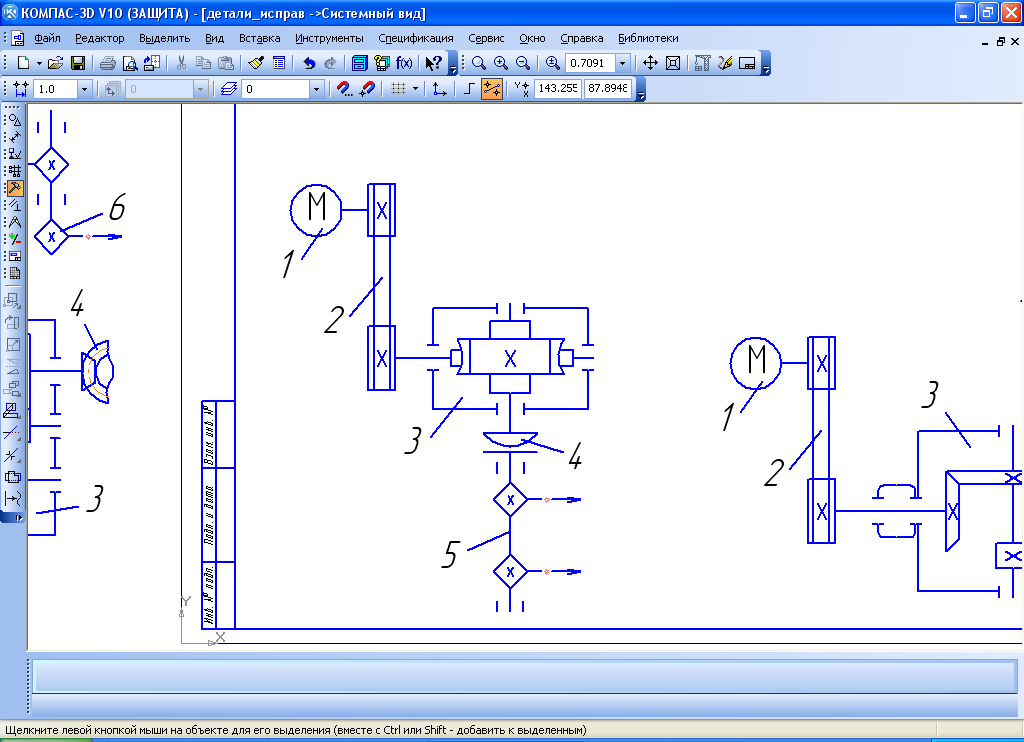Toggle the highlighted editing panel hammer icon
The width and height of the screenshot is (1024, 742).
[14, 188]
